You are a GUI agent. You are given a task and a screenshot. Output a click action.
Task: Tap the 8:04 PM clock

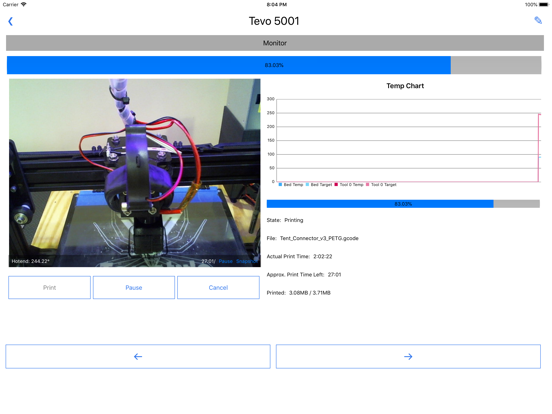coord(277,5)
